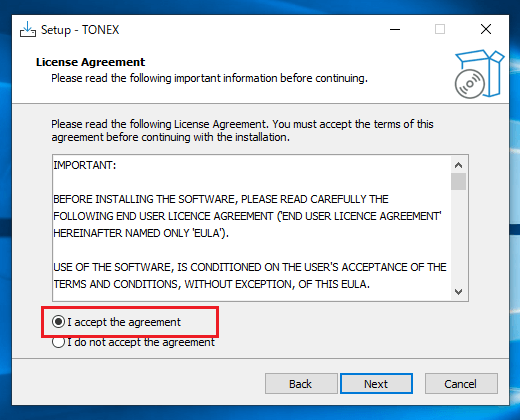The image size is (520, 420).
Task: Click the license text scrollbar thumb
Action: (458, 182)
